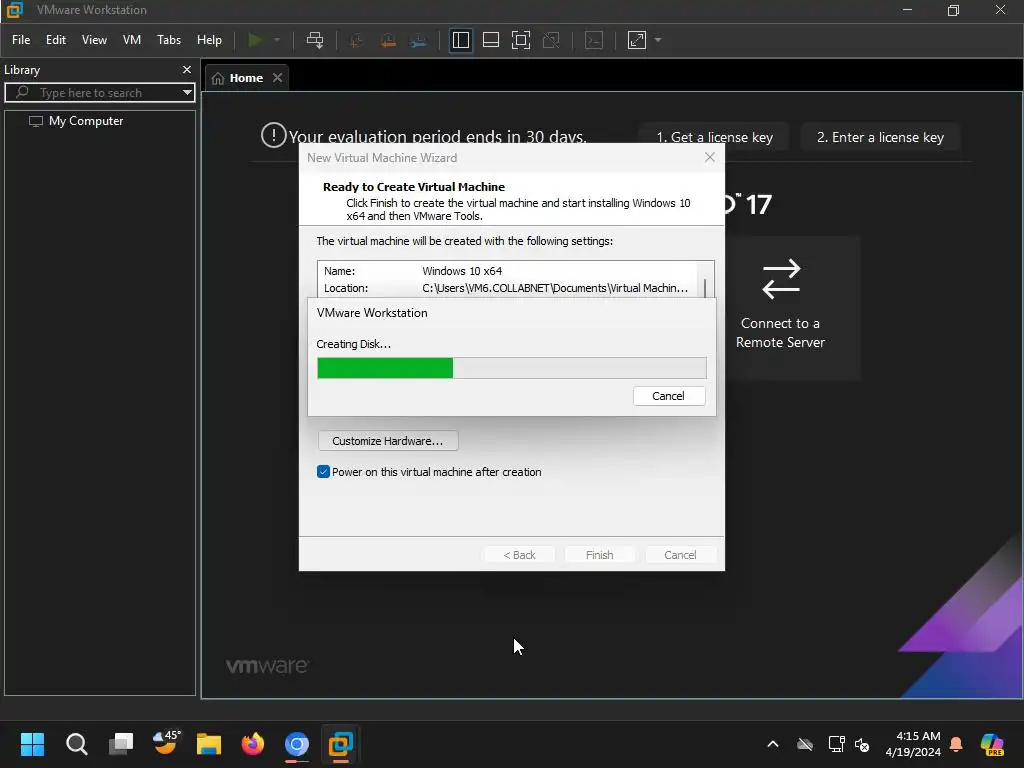Viewport: 1024px width, 768px height.
Task: Click the 'Windows 10 x64' name value
Action: coord(462,271)
